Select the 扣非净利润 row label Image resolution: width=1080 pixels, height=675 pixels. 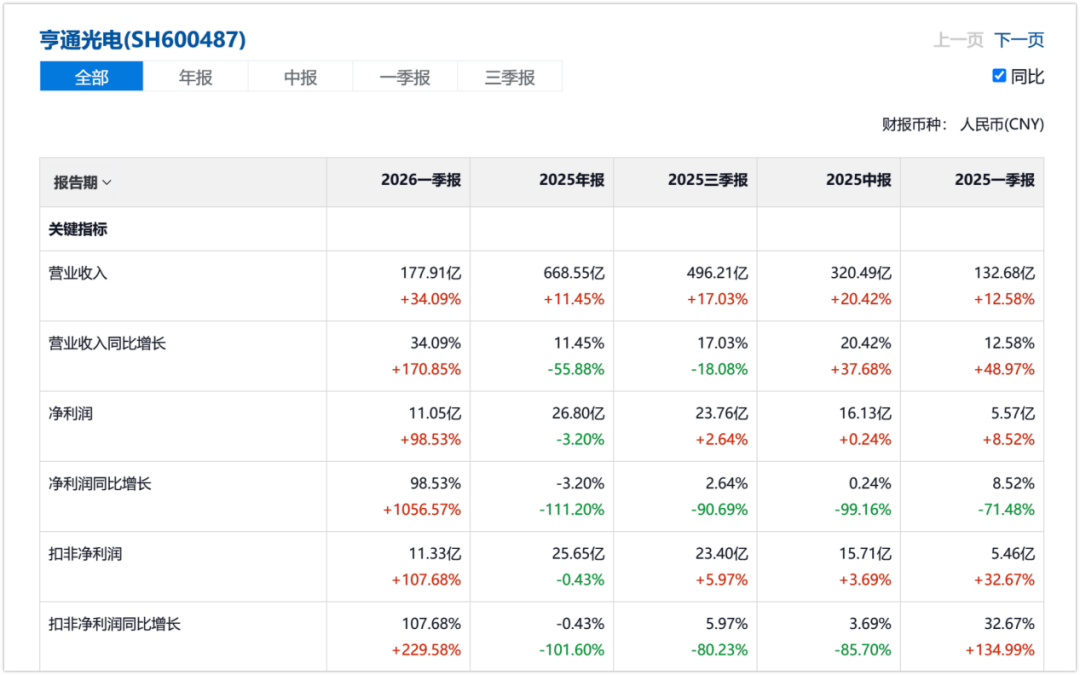85,554
